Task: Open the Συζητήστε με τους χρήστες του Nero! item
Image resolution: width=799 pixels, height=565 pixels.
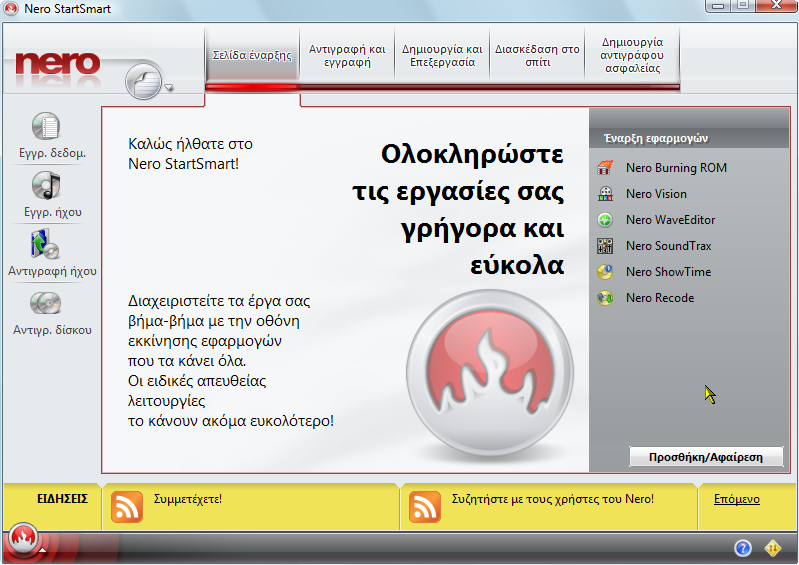Action: (x=552, y=499)
